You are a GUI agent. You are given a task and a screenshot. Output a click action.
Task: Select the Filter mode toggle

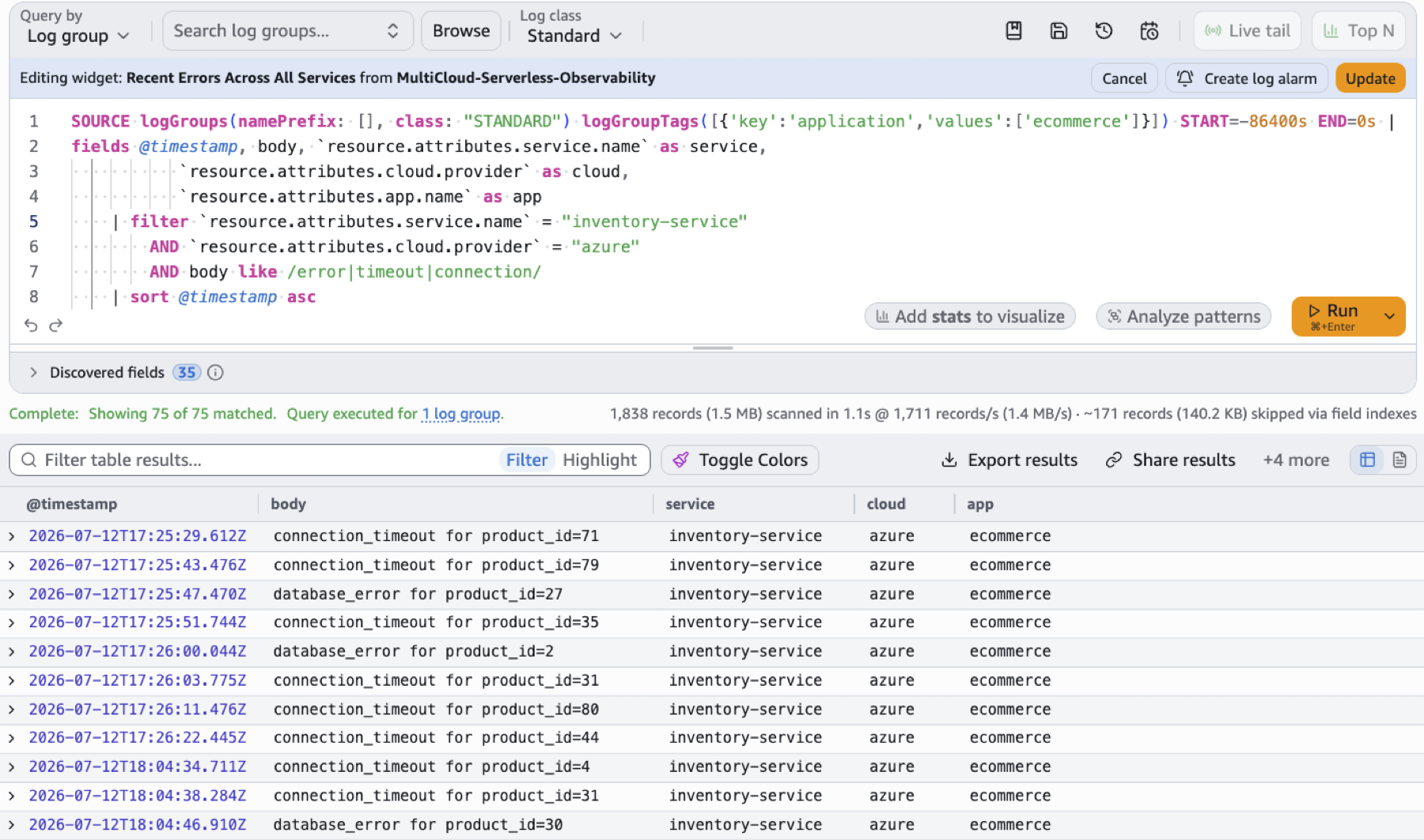tap(527, 460)
